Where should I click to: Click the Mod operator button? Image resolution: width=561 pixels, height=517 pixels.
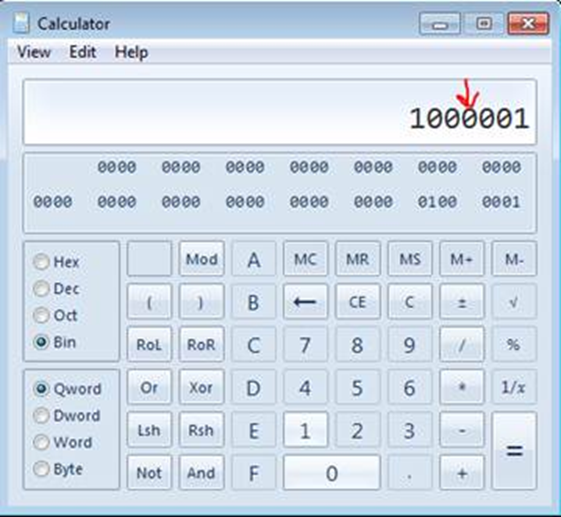202,259
